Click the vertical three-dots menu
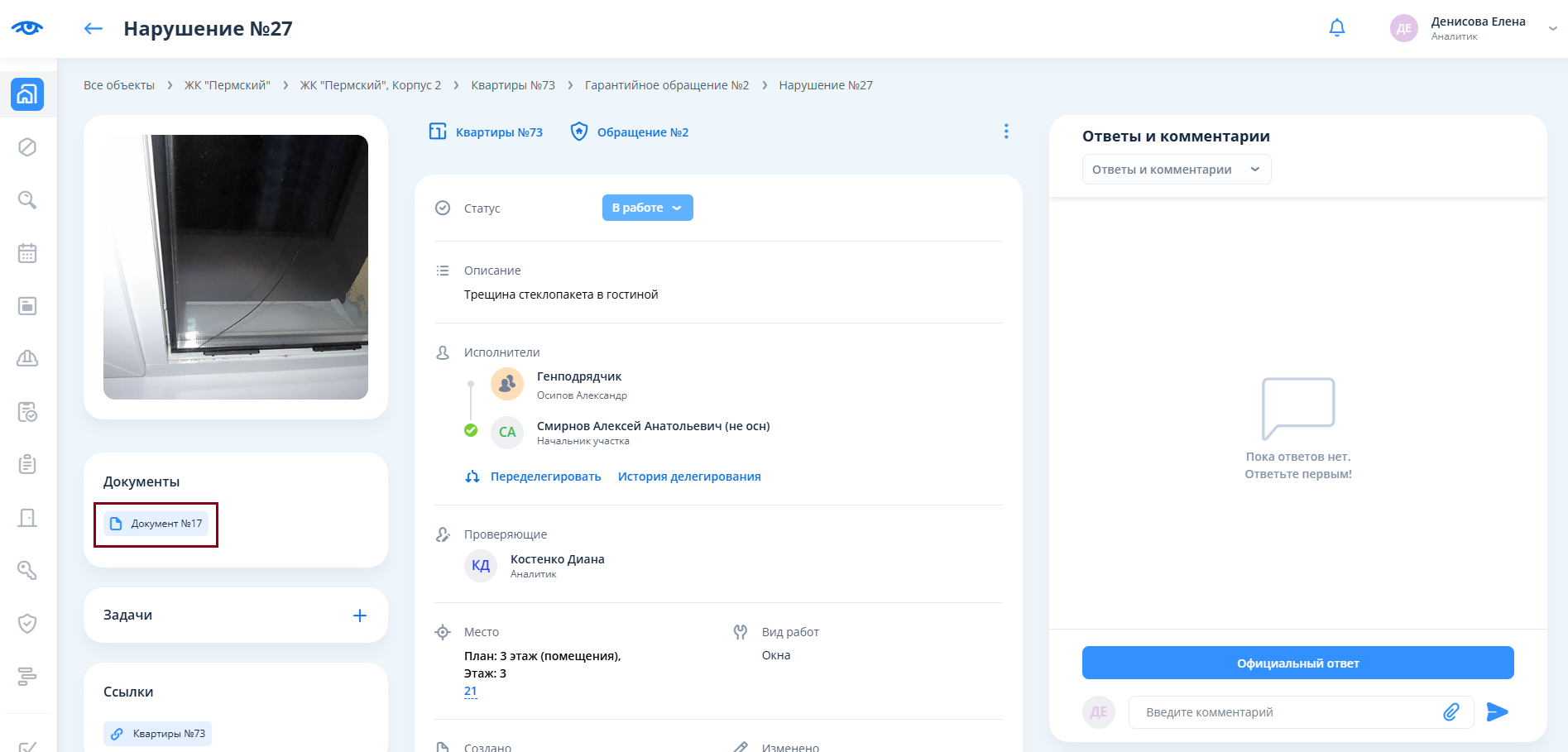1568x752 pixels. pyautogui.click(x=1006, y=132)
